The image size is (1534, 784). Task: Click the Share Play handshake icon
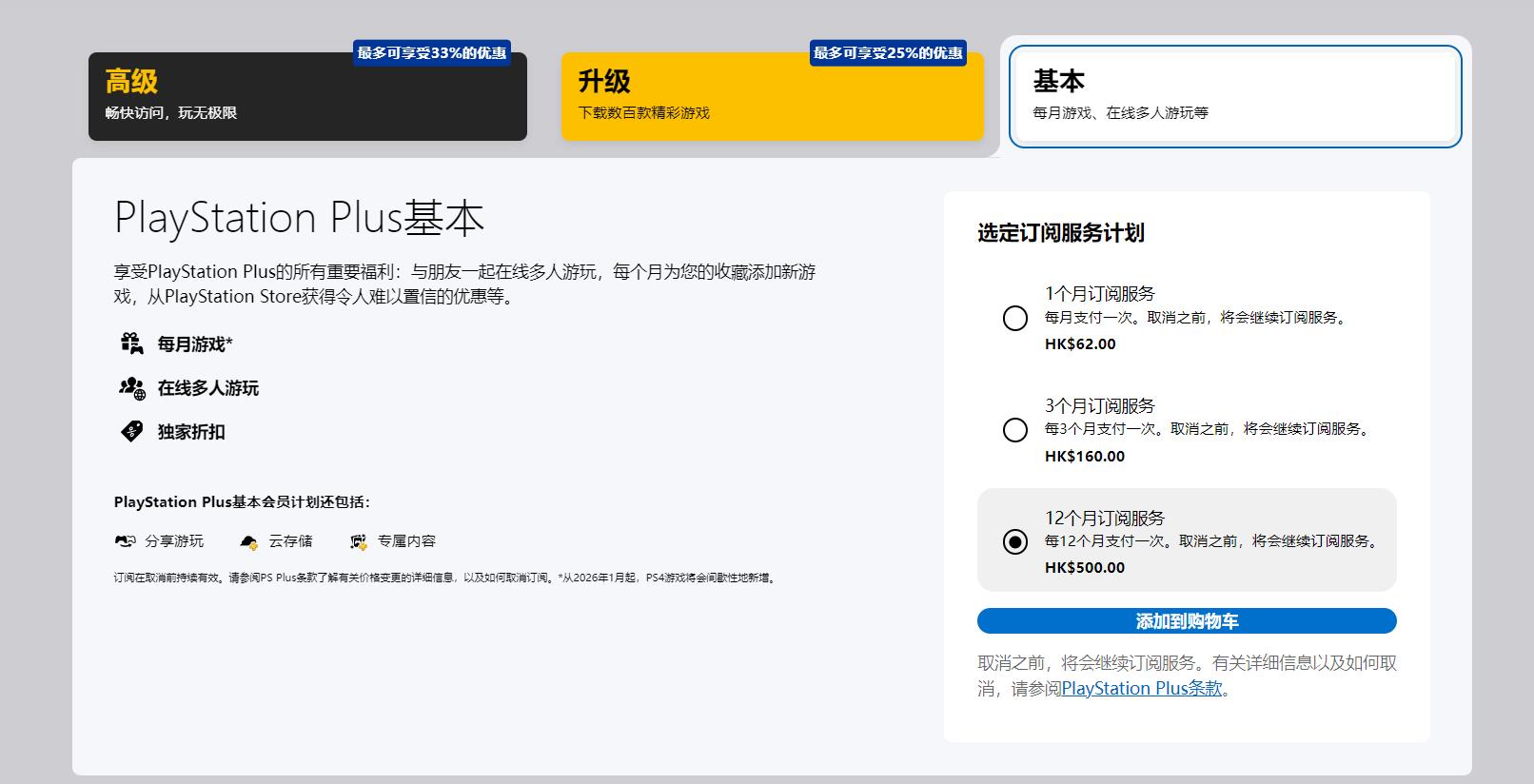pyautogui.click(x=125, y=541)
